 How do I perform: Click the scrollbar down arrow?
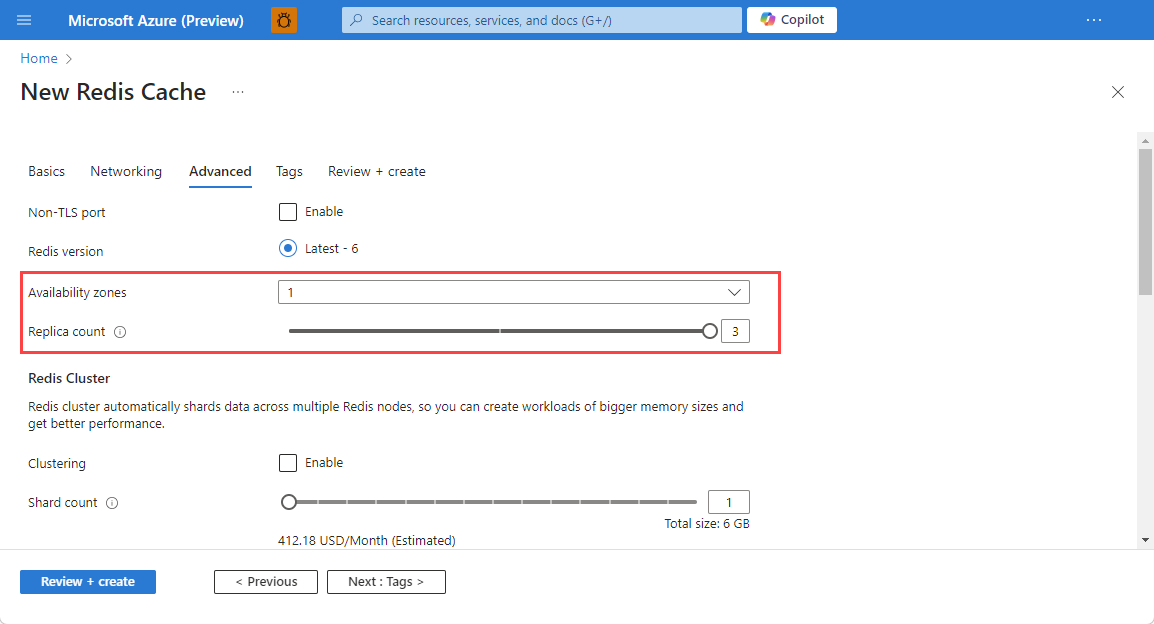pyautogui.click(x=1145, y=540)
